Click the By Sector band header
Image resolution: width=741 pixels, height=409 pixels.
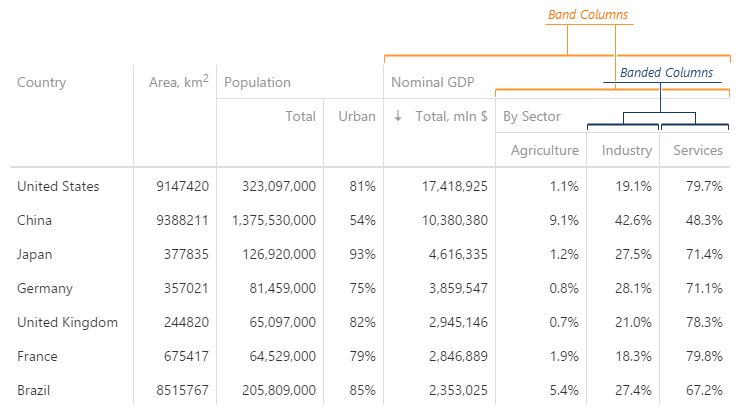coord(532,116)
